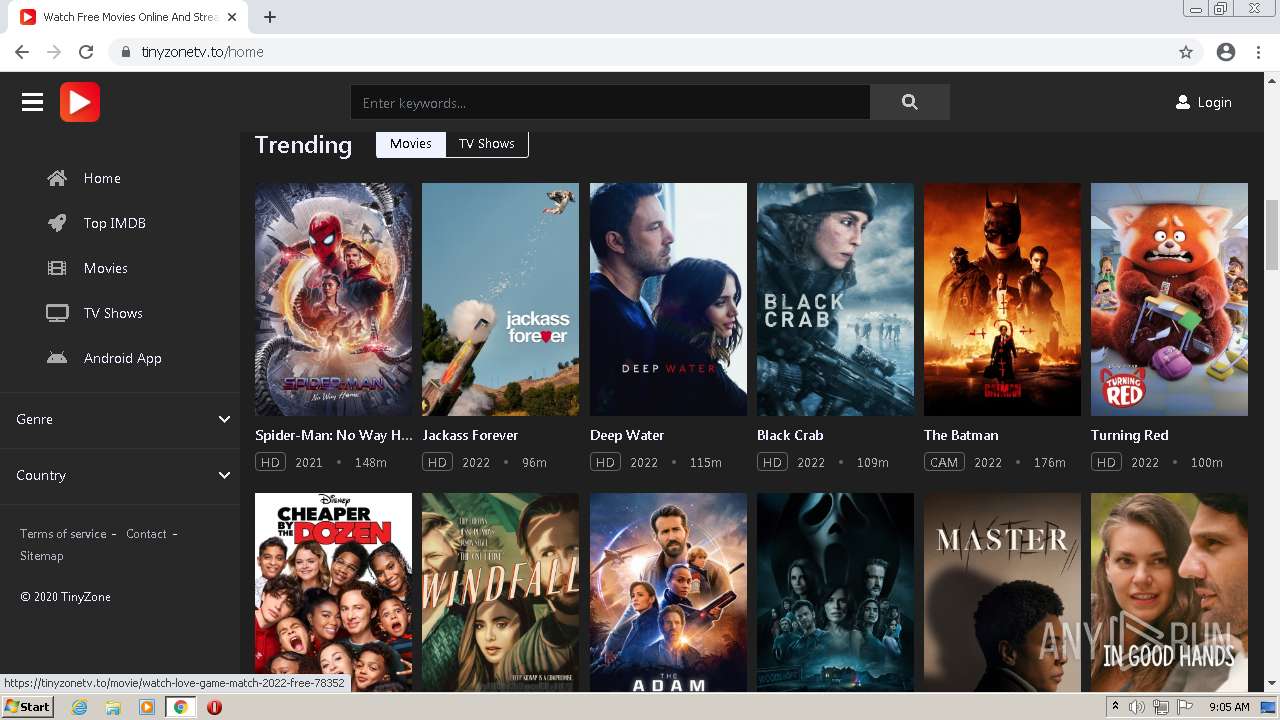
Task: Click the TV Shows monitor icon
Action: (x=57, y=313)
